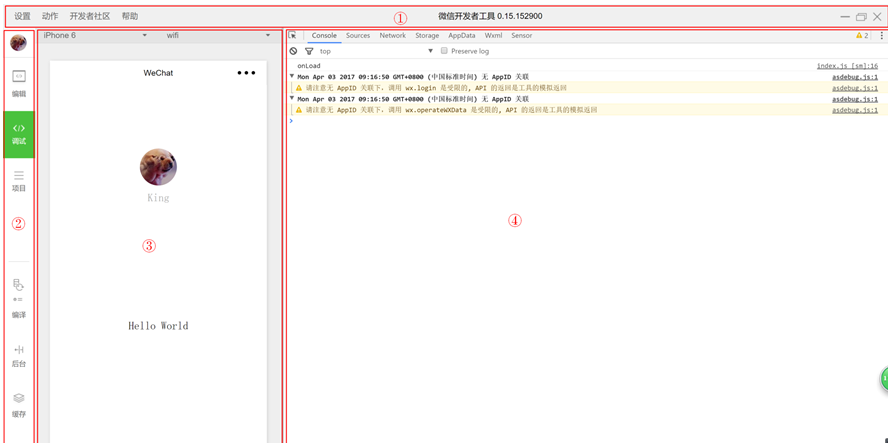The width and height of the screenshot is (888, 443).
Task: Enable the Preserve log checkbox
Action: pos(445,50)
